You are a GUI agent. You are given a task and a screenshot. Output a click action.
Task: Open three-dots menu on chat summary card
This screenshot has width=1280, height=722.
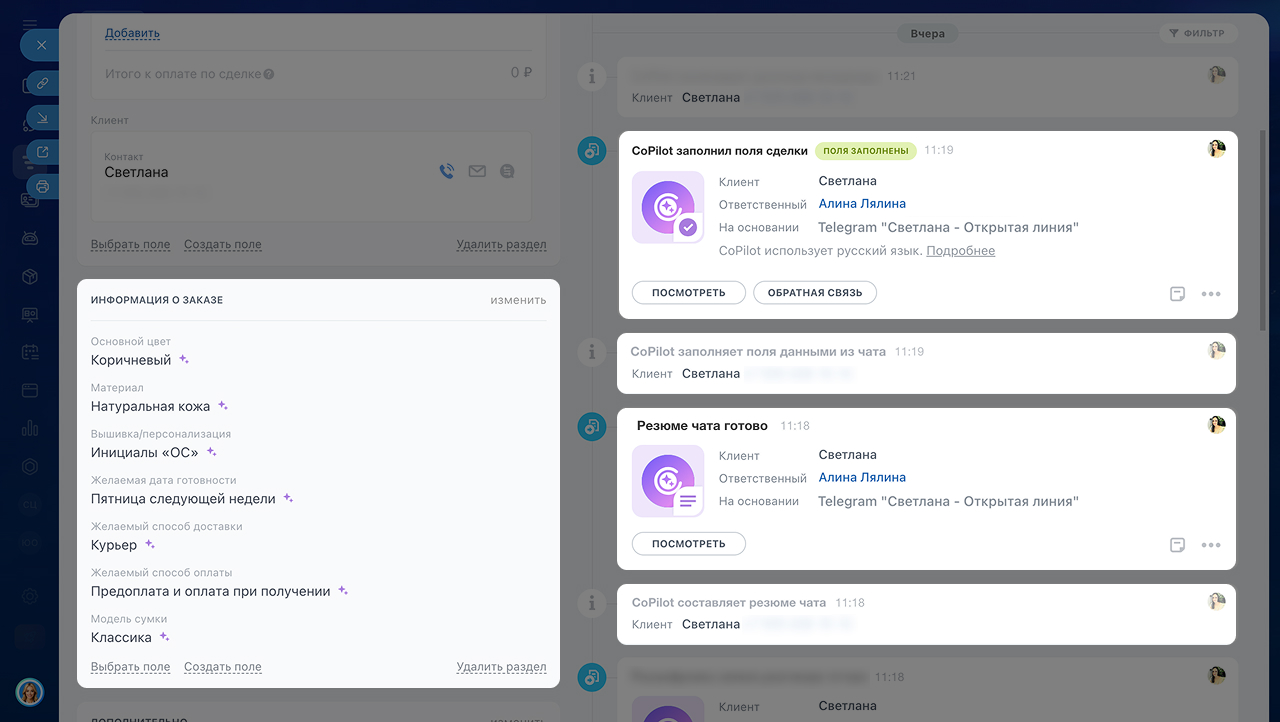tap(1211, 545)
